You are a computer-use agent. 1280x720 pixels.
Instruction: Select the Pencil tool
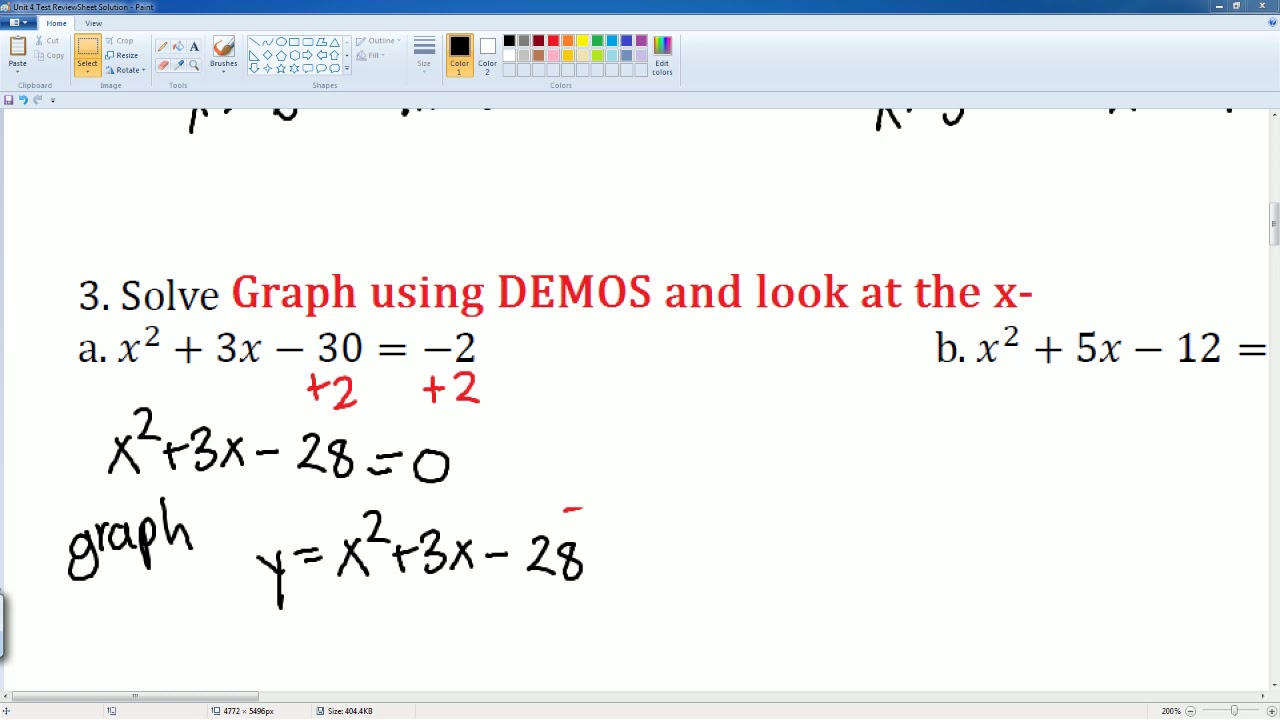click(163, 46)
